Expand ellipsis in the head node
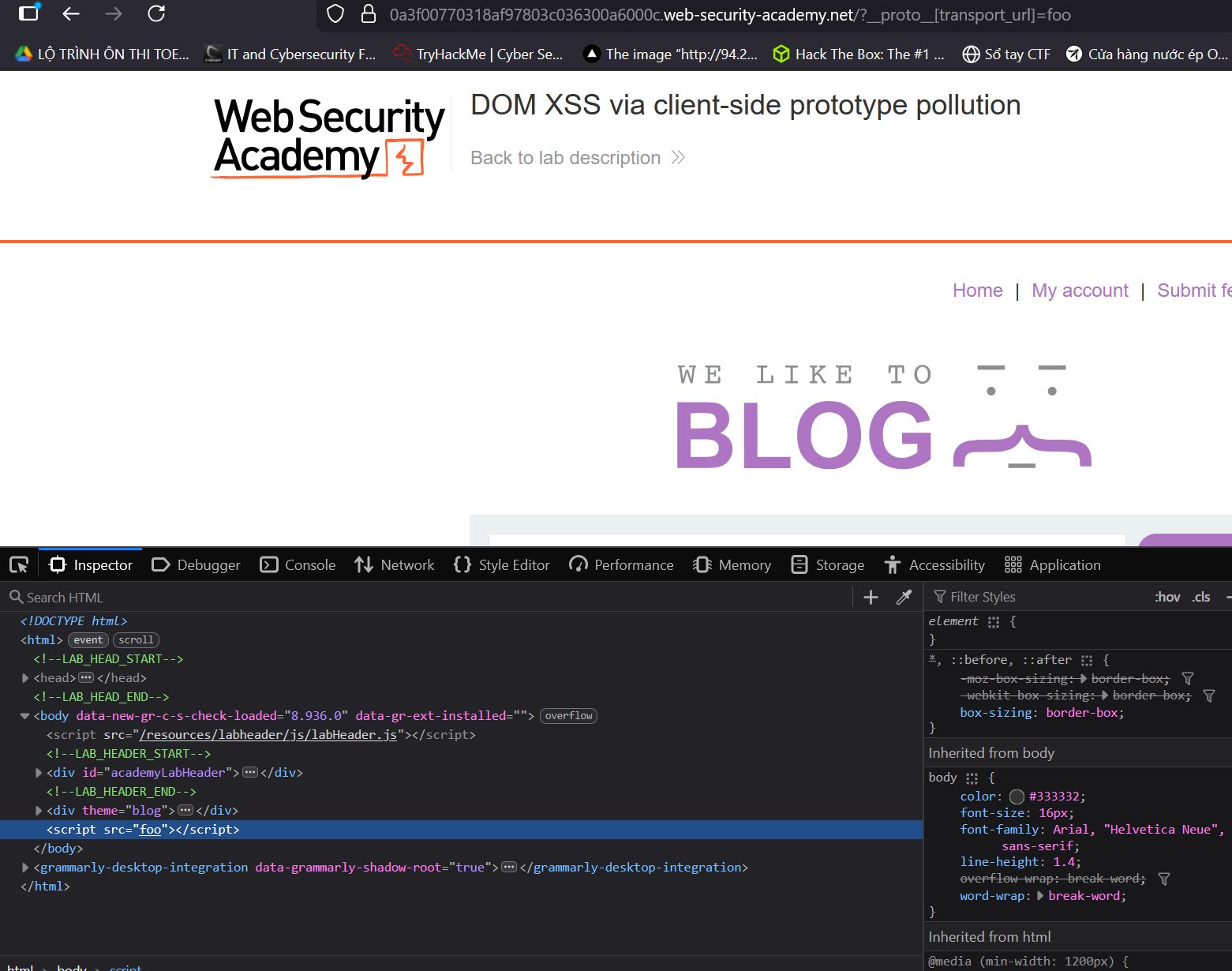The image size is (1232, 971). pos(86,678)
